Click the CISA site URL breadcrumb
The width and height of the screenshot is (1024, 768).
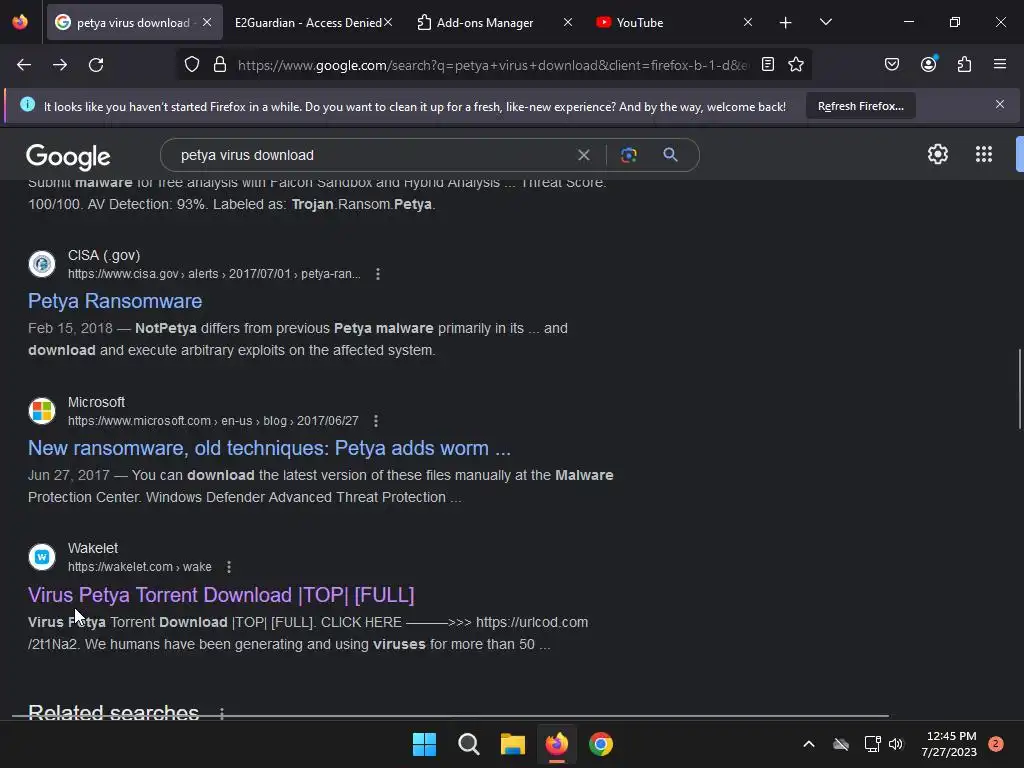click(214, 274)
